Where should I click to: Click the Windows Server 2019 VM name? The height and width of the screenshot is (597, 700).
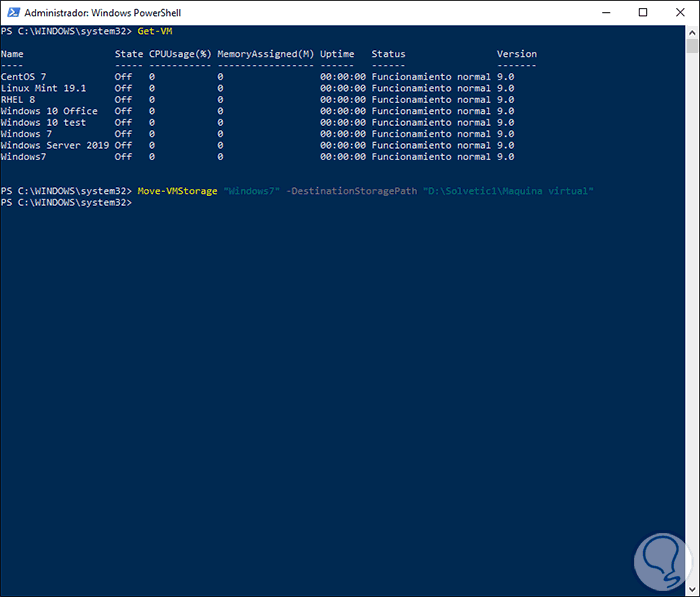55,146
